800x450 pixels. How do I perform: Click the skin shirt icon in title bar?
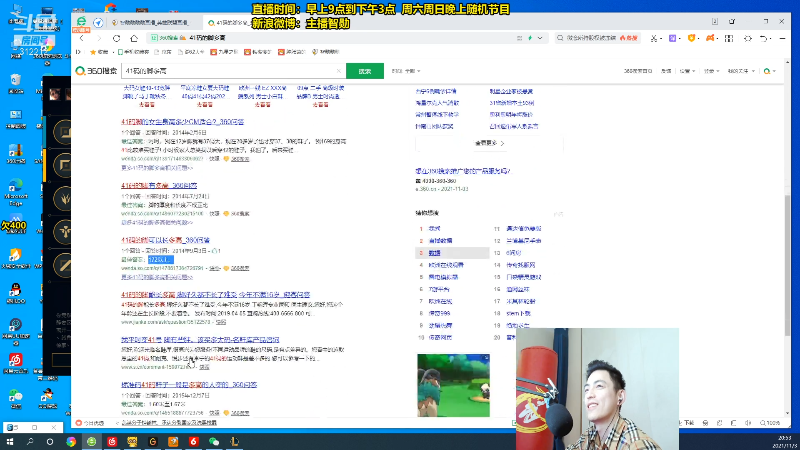tap(732, 21)
